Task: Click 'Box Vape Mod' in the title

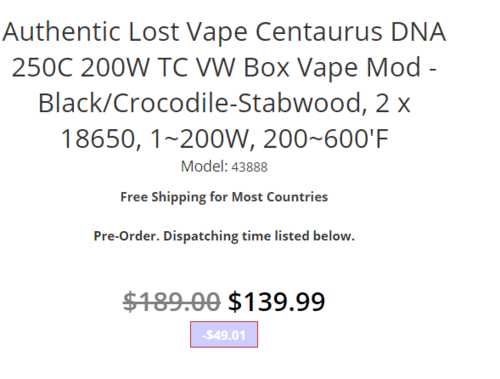Action: click(332, 68)
